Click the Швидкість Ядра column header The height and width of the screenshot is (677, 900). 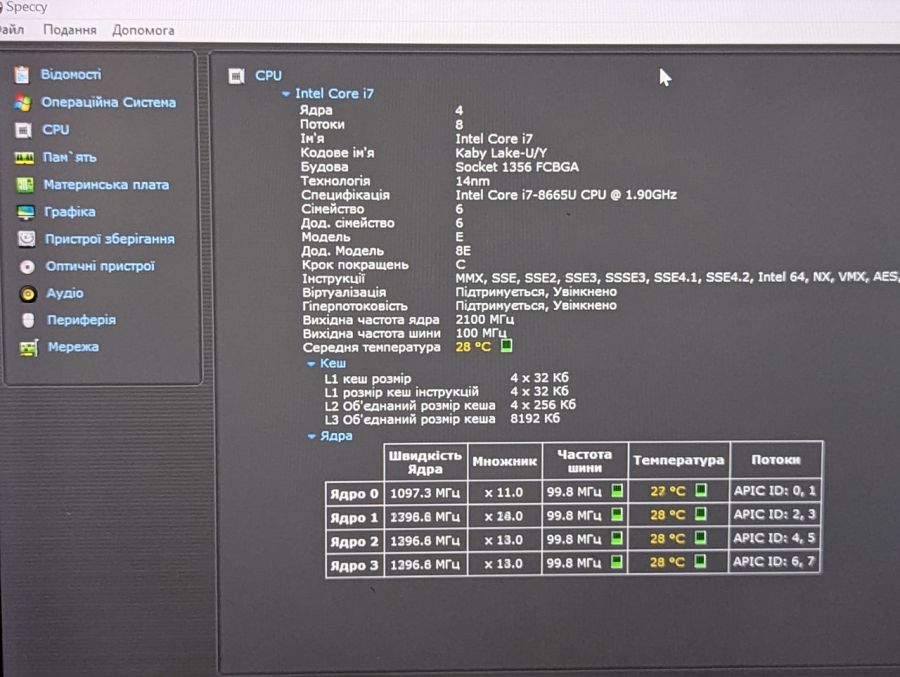point(425,462)
